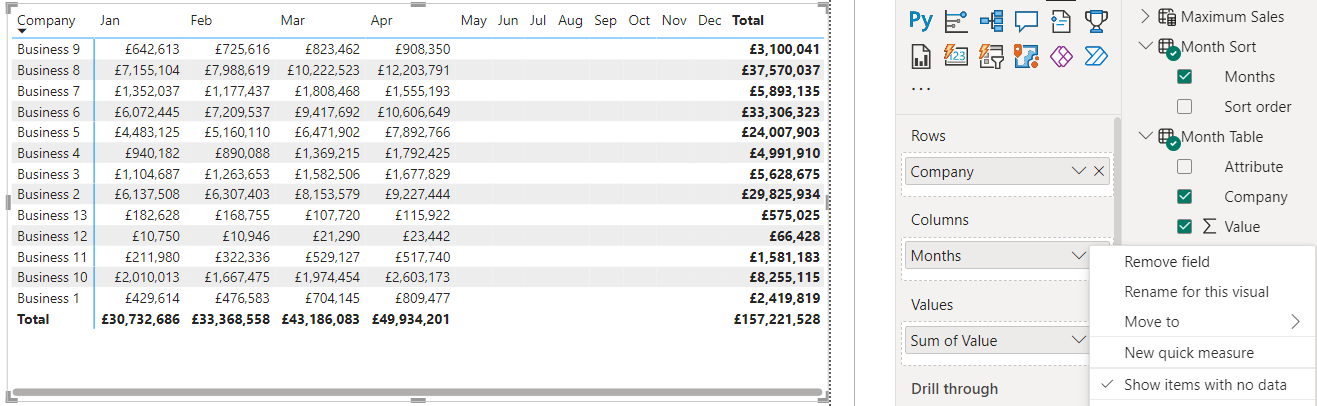Sort by the Total column header
Viewport: 1317px width, 406px height.
[x=748, y=20]
